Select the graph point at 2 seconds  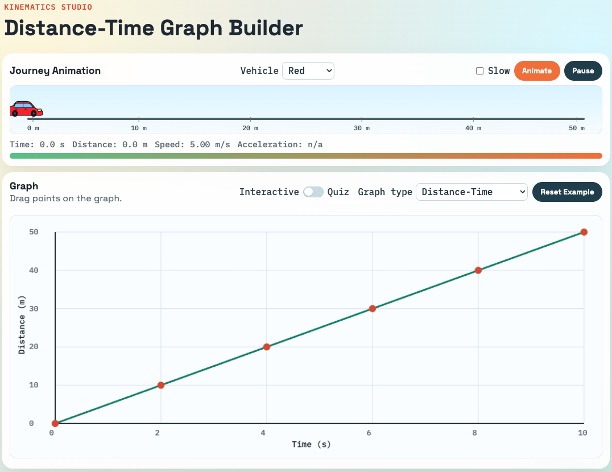coord(161,385)
